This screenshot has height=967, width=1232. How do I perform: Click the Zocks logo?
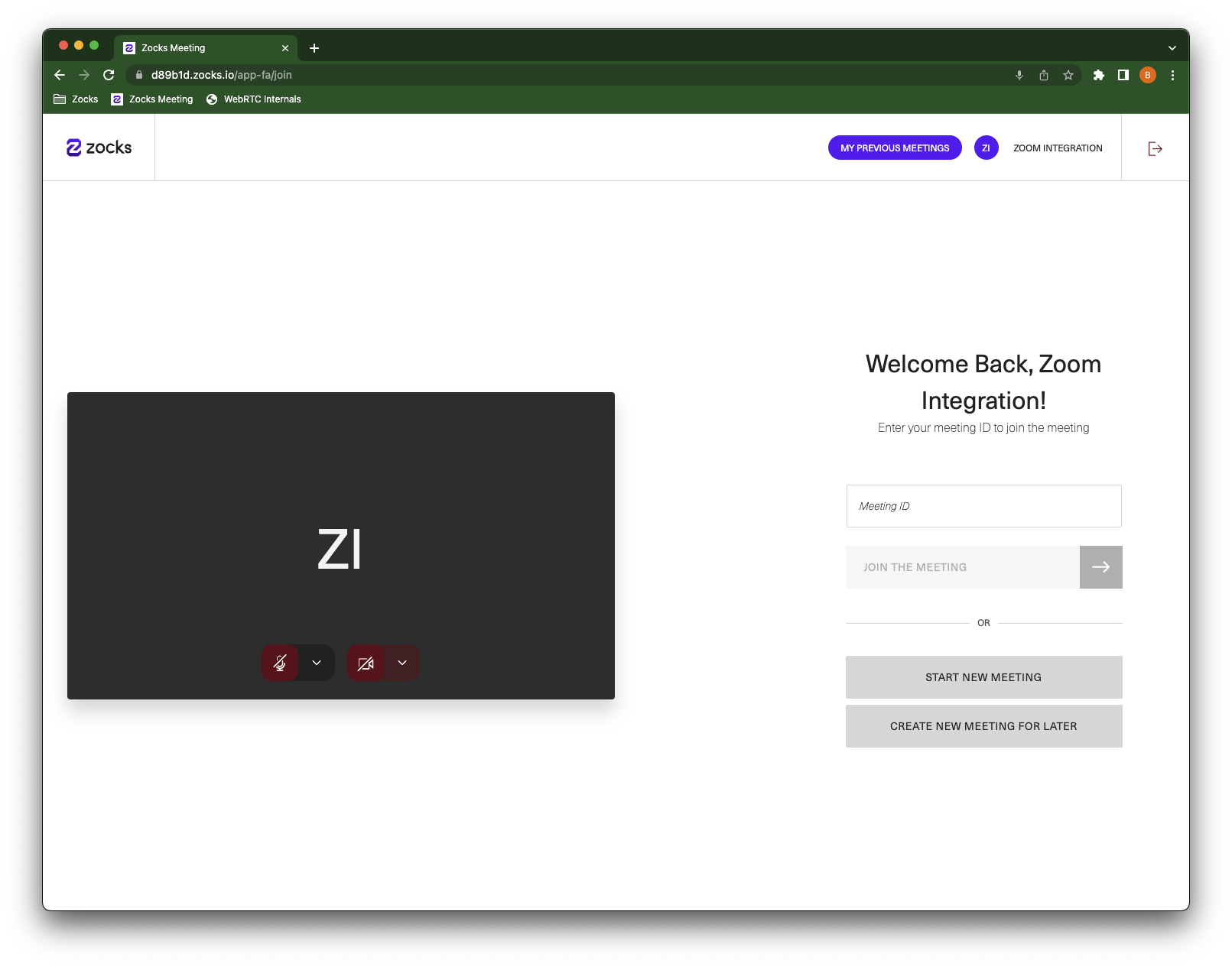click(98, 148)
